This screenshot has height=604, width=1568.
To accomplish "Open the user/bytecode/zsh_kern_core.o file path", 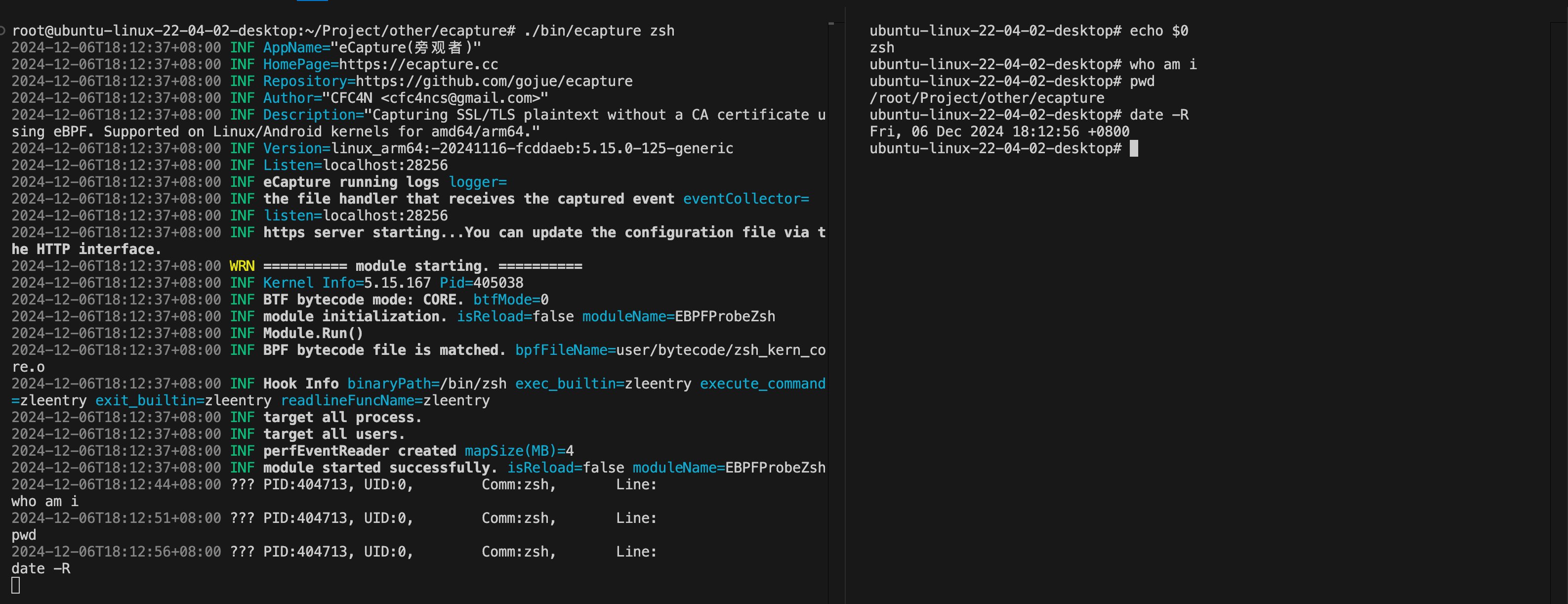I will coord(721,350).
